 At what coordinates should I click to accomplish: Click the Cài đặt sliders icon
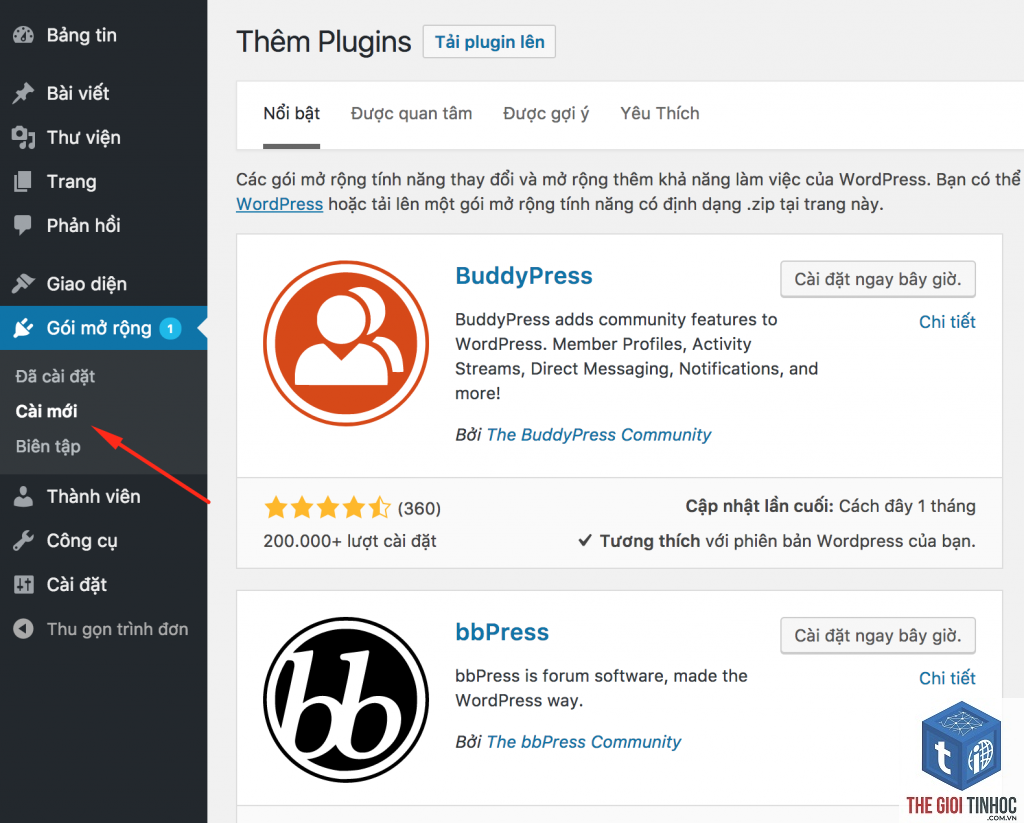[23, 585]
